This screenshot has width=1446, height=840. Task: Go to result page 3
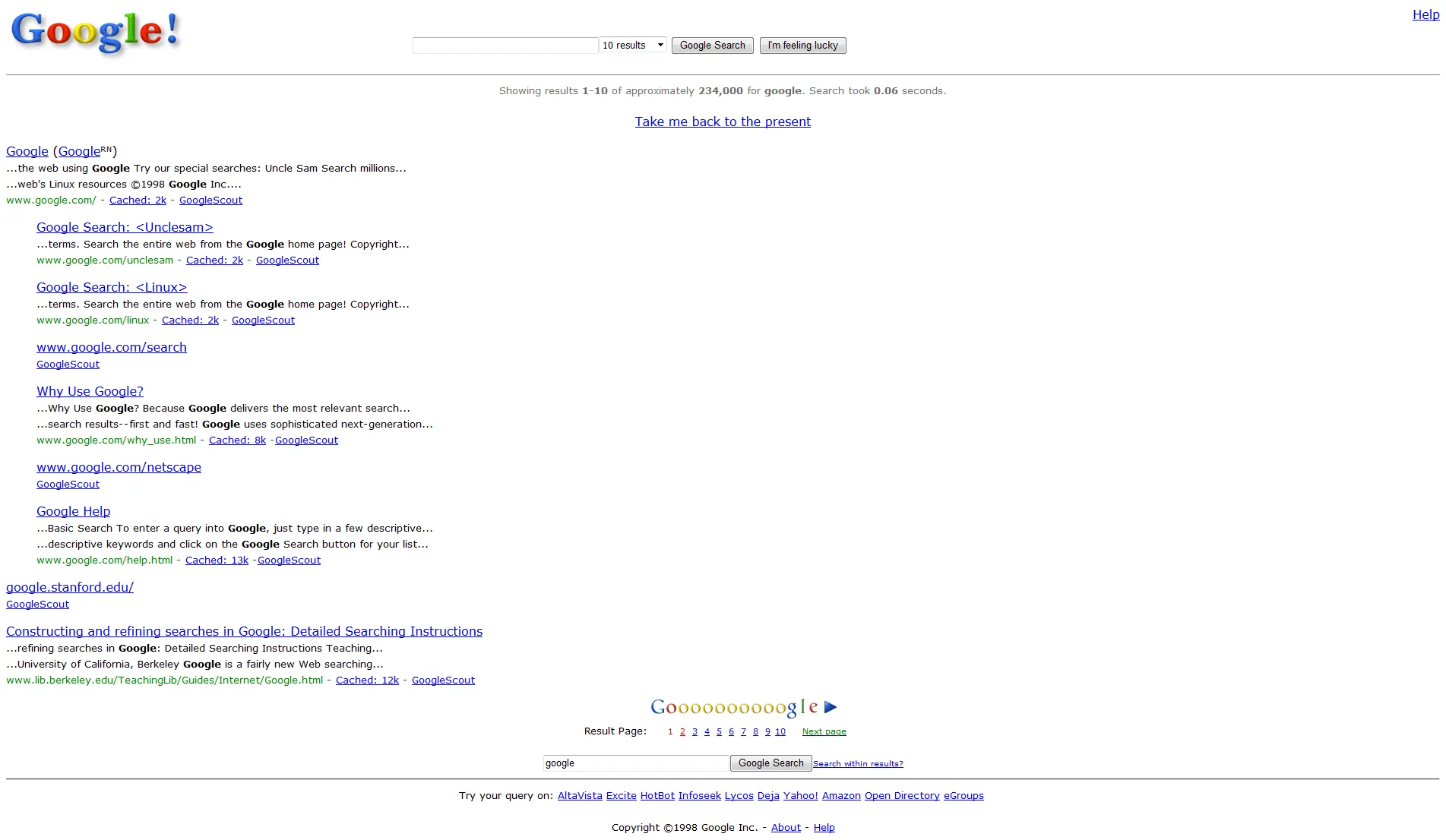(x=695, y=731)
